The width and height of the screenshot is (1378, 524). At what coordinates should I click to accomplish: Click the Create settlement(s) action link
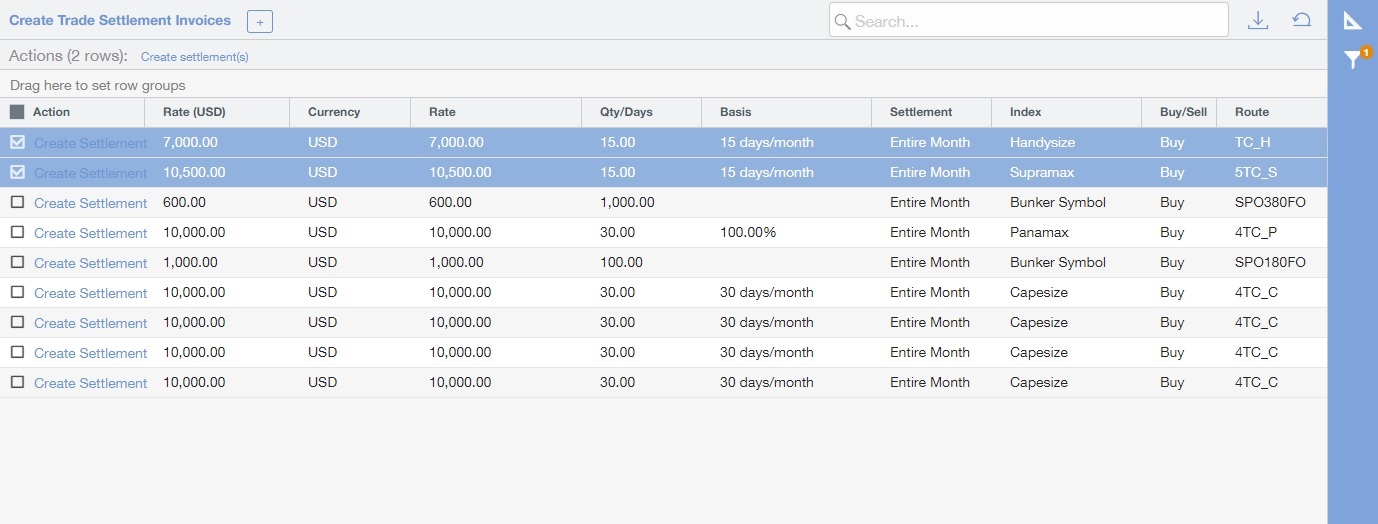coord(194,57)
